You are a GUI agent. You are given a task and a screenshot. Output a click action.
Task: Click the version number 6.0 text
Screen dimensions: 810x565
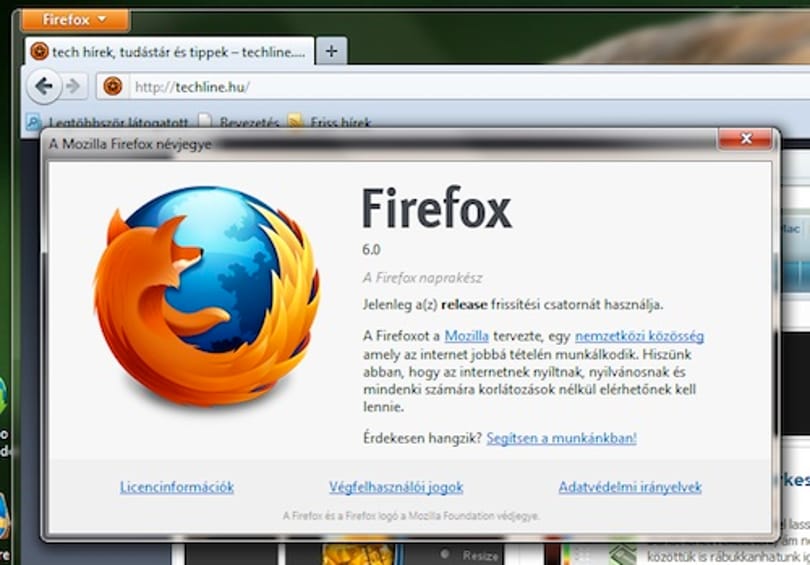[371, 250]
